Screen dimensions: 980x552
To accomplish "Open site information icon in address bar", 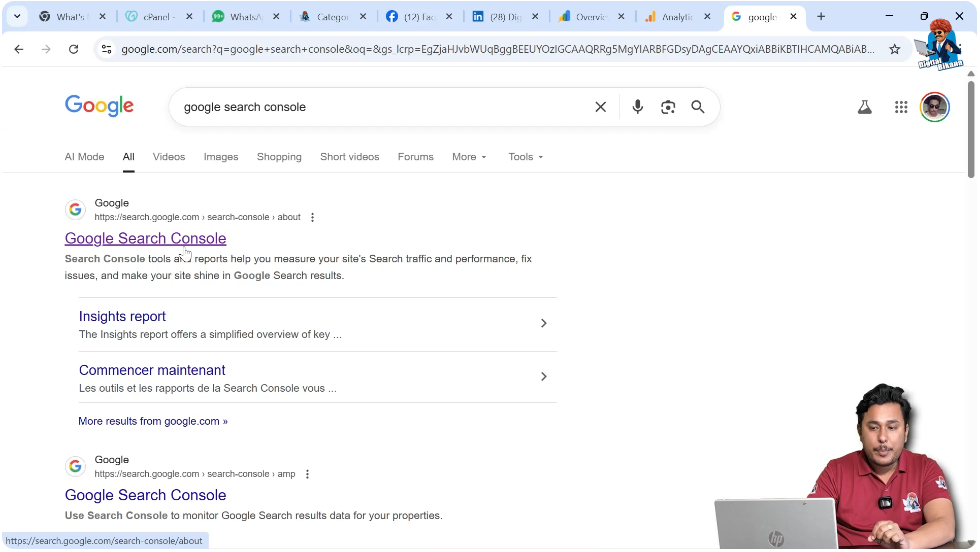I will click(106, 49).
